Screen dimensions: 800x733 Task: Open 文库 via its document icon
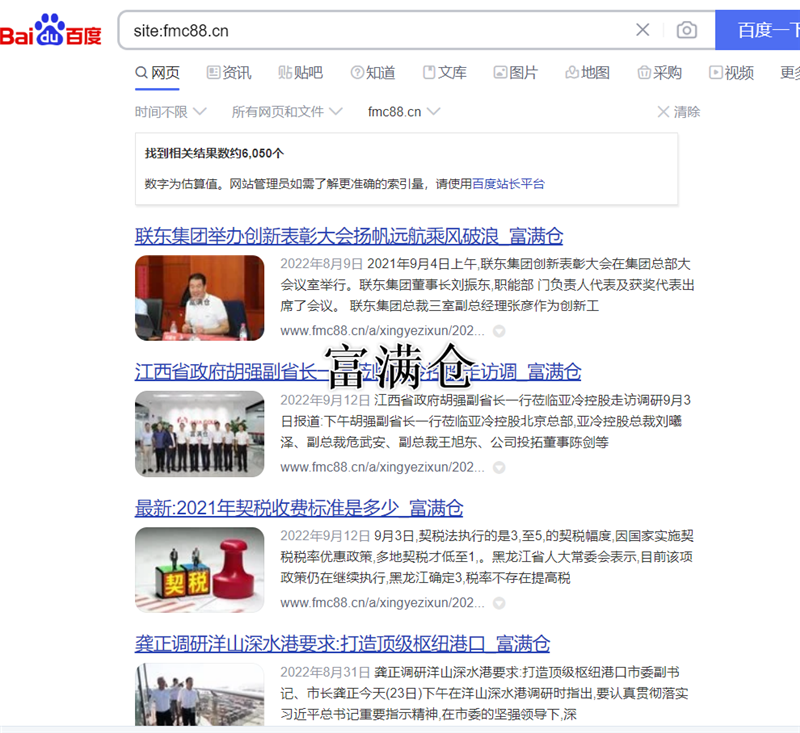pyautogui.click(x=428, y=72)
